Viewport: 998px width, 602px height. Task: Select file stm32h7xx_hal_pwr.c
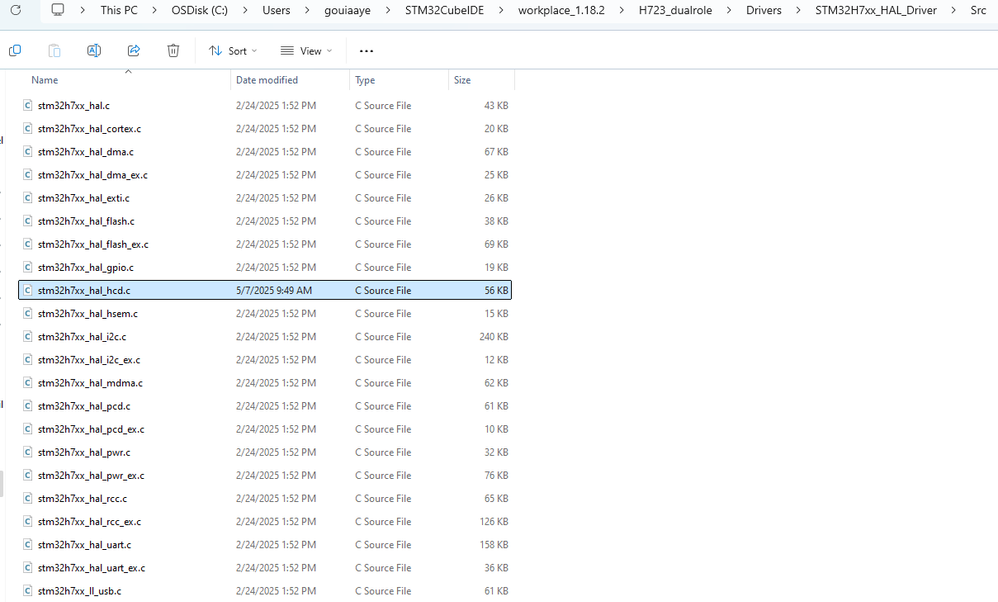265,452
